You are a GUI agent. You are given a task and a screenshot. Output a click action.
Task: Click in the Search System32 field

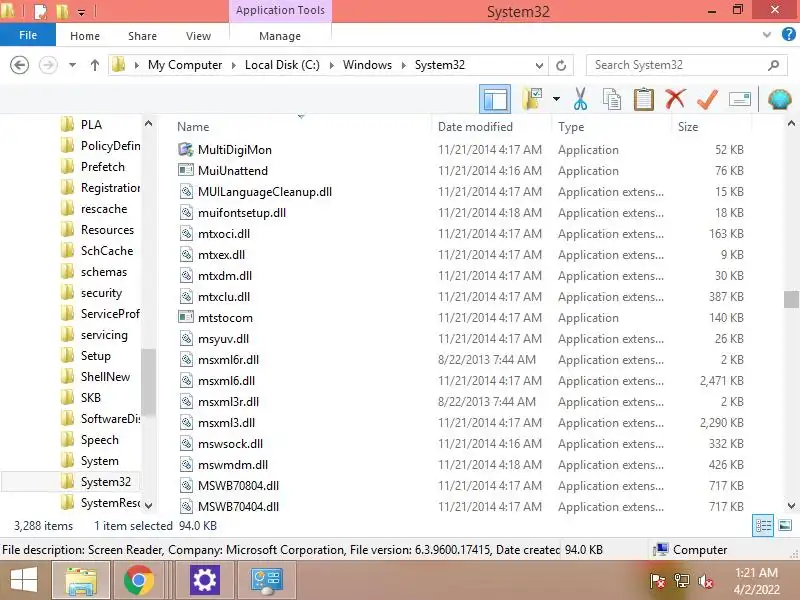[686, 65]
